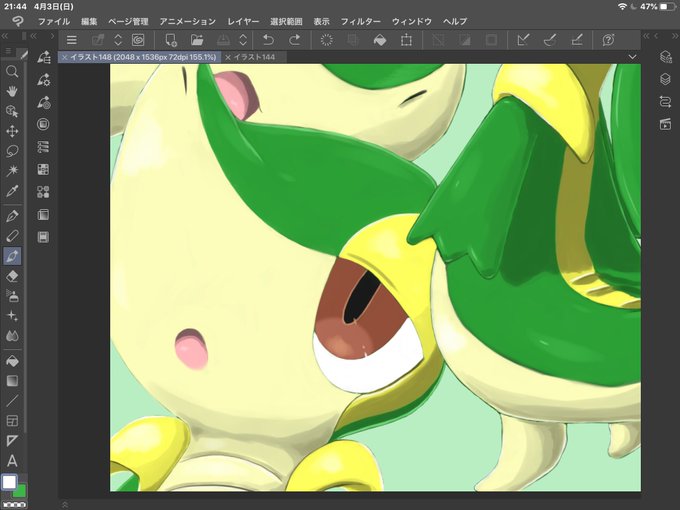Image resolution: width=680 pixels, height=510 pixels.
Task: Expand the canvas tab list chevron
Action: (x=632, y=57)
